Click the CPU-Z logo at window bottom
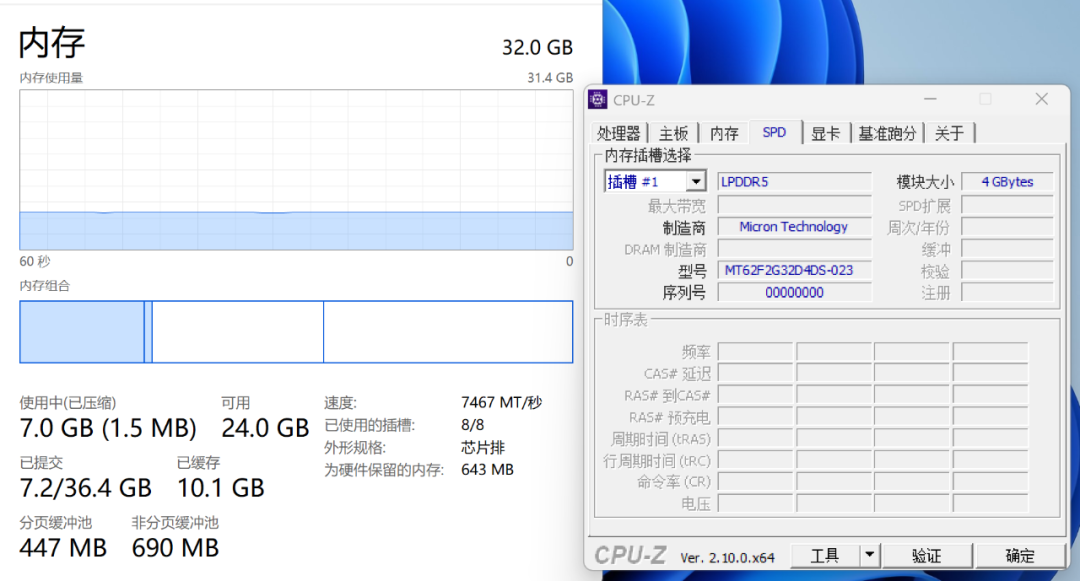Screen dimensions: 1080x581 click(x=630, y=556)
